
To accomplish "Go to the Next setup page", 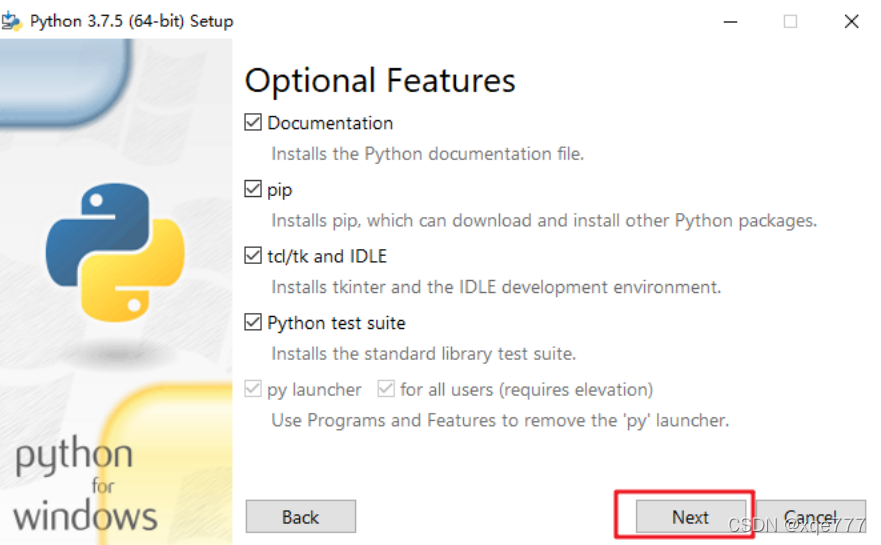I will tap(691, 516).
